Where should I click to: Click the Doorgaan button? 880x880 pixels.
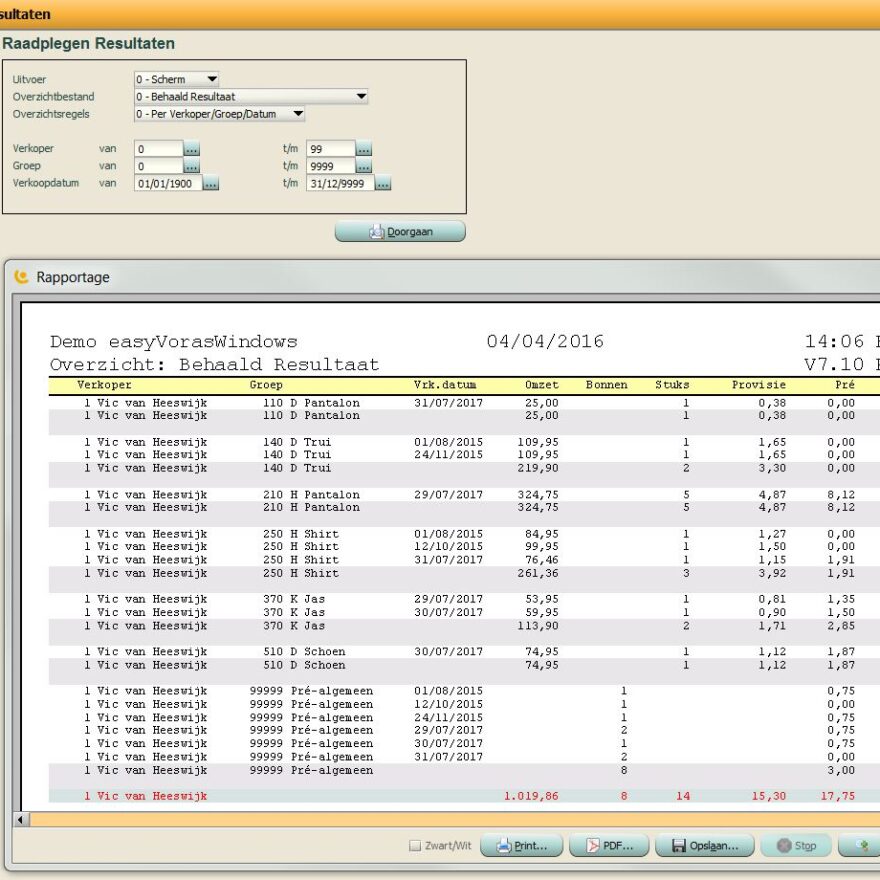(x=400, y=231)
